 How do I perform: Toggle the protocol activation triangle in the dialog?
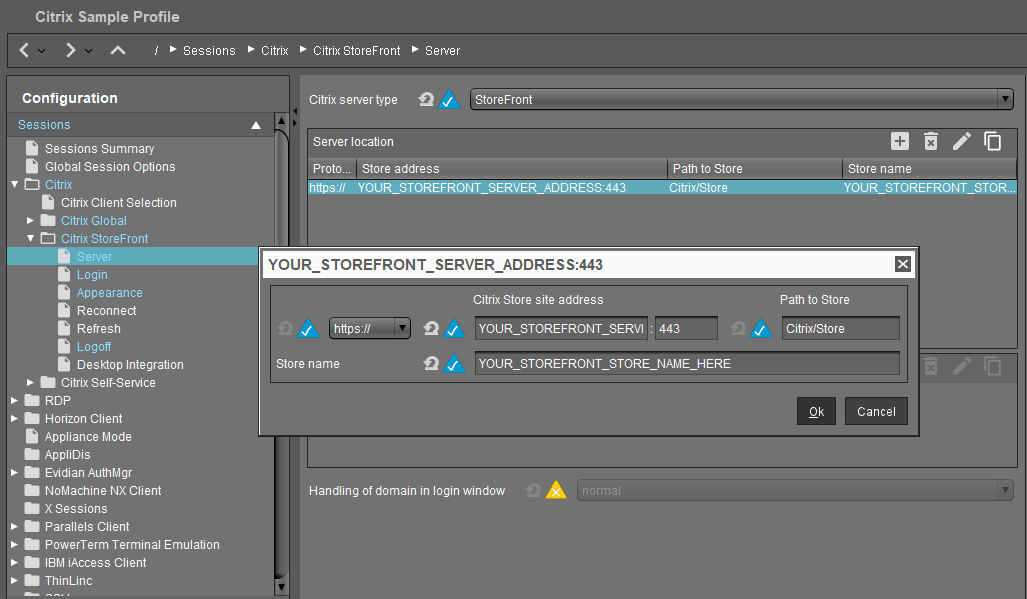point(308,328)
